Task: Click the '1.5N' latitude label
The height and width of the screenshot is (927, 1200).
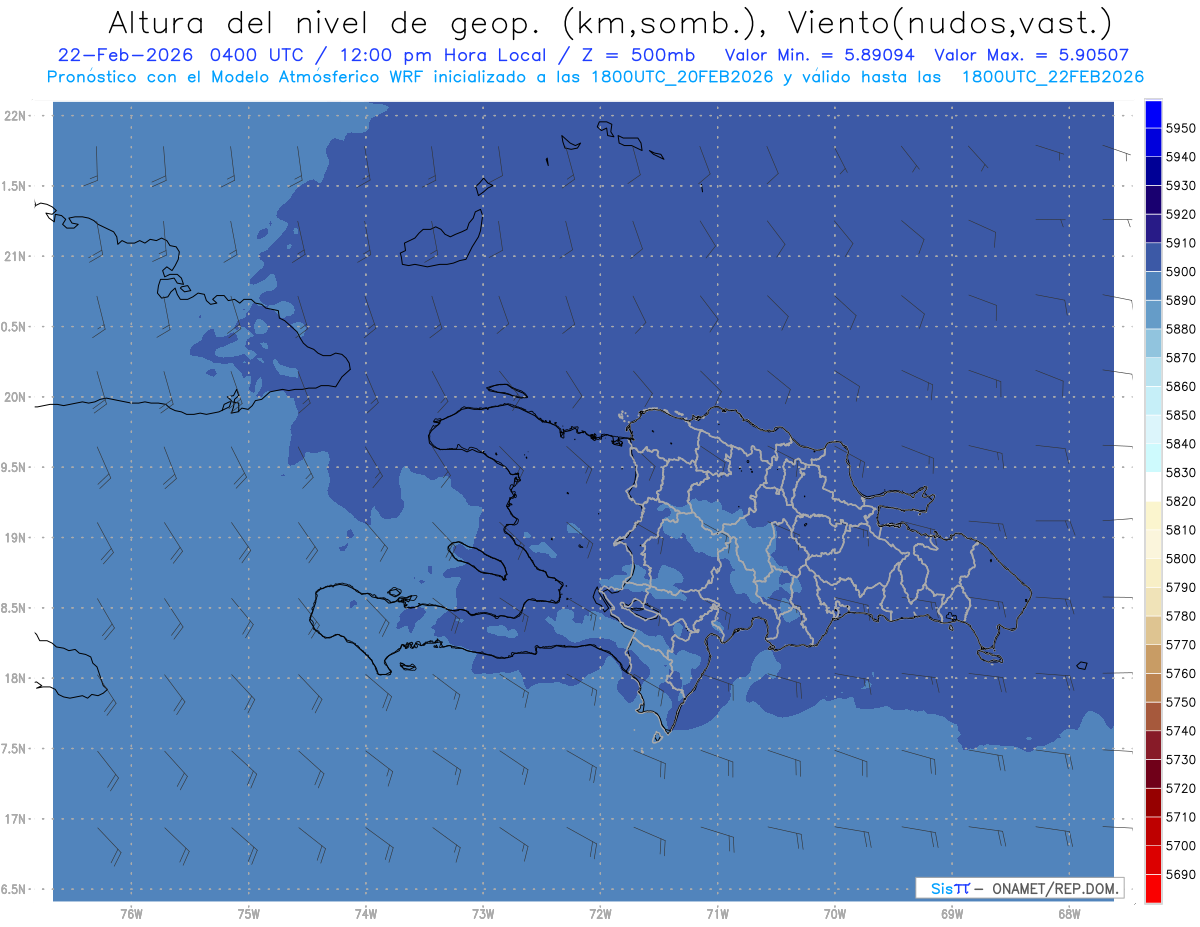Action: pyautogui.click(x=14, y=186)
